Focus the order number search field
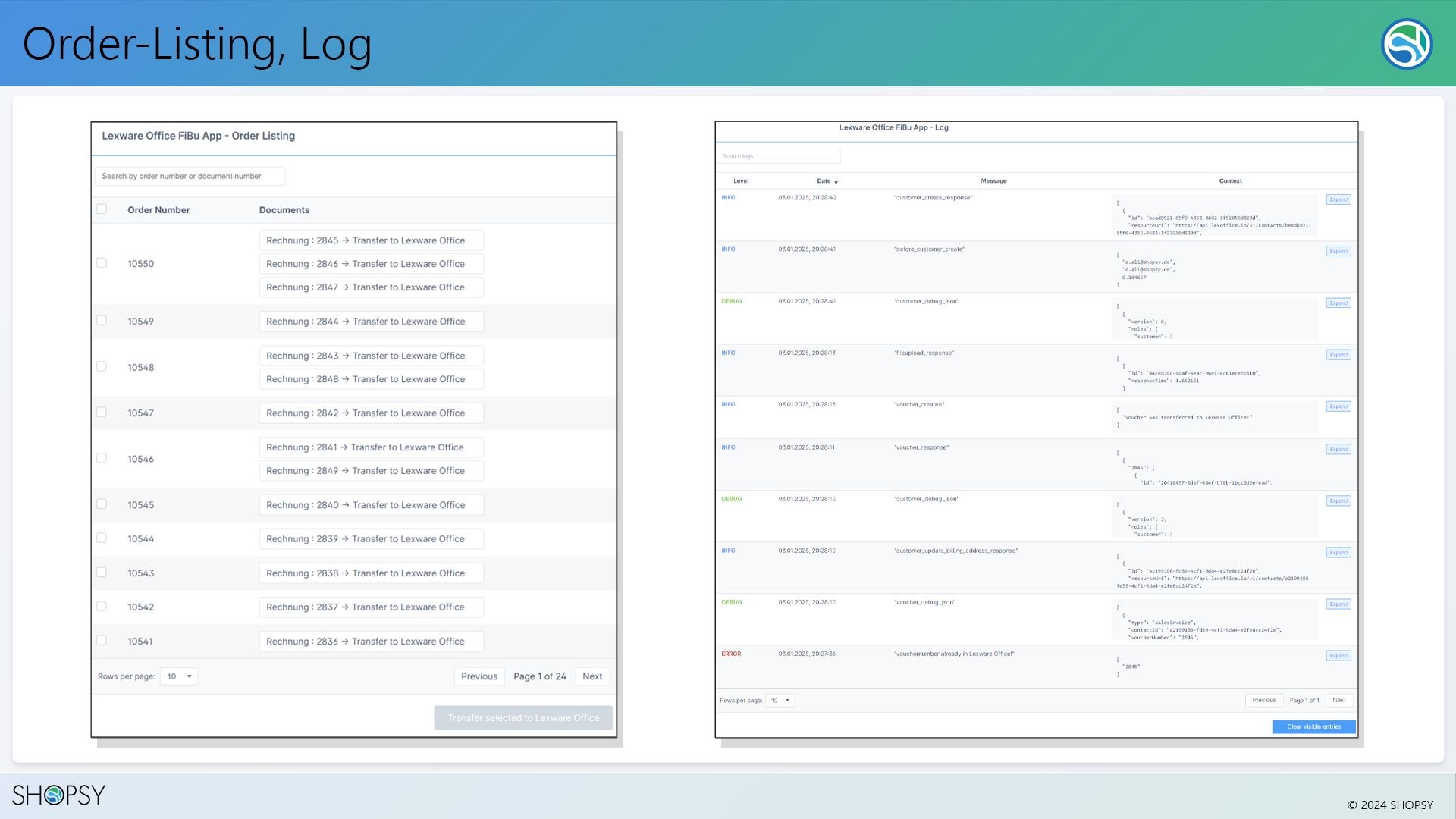Screen dimensions: 1456x819 point(190,176)
